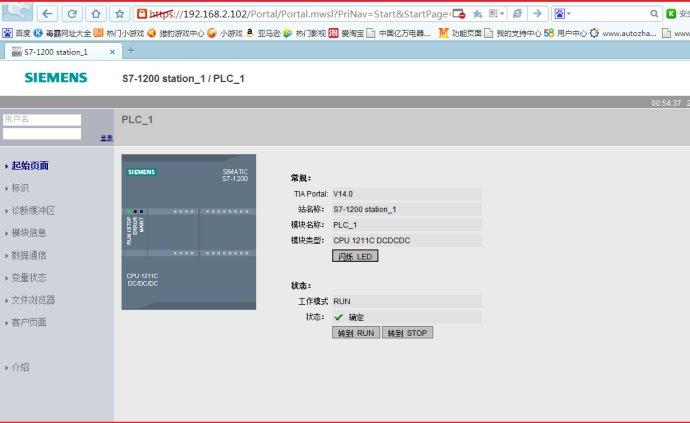Click the green checkmark status icon
690x423 pixels.
(338, 317)
